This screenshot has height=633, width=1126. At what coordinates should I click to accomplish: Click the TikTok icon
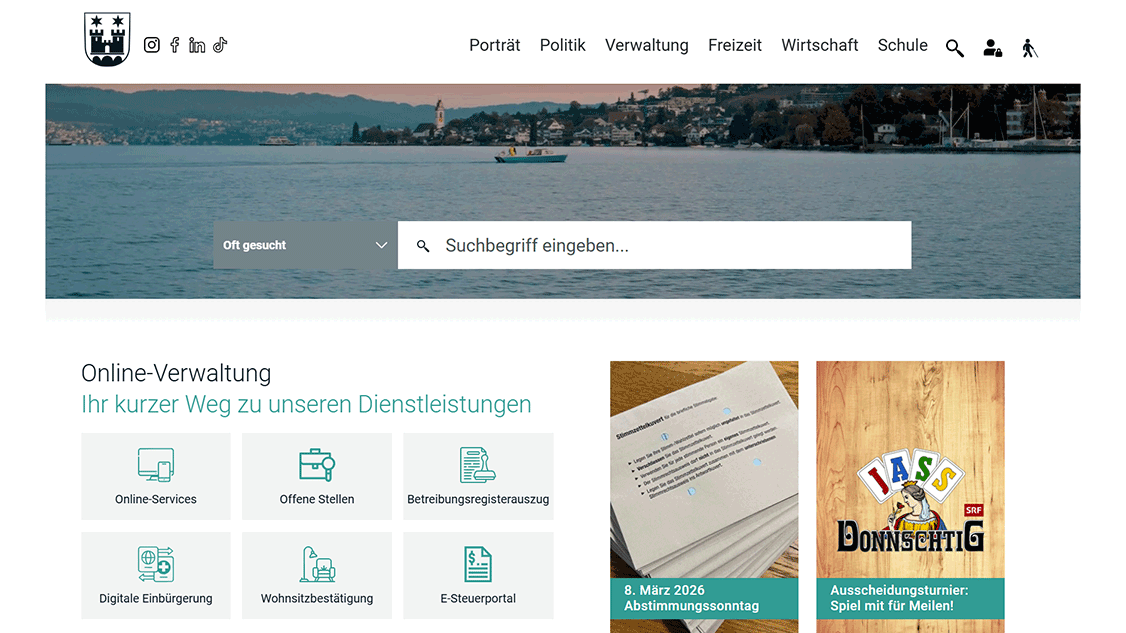point(220,44)
